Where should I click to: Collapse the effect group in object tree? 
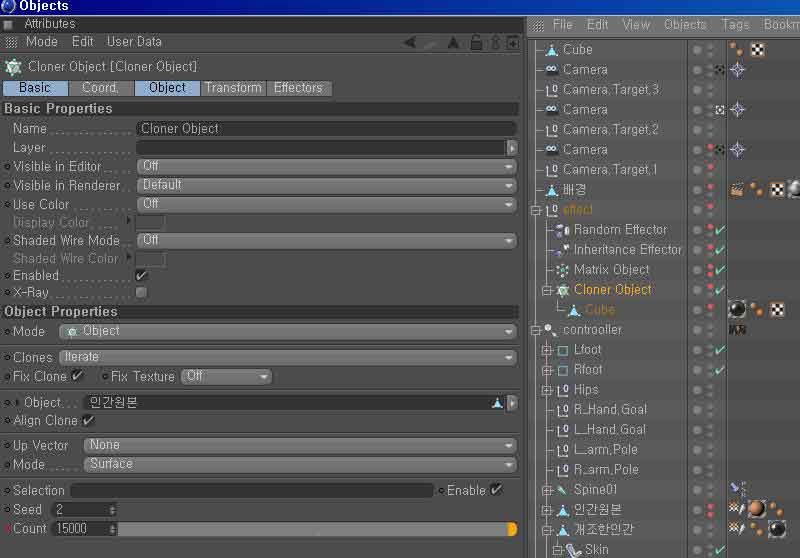[536, 210]
